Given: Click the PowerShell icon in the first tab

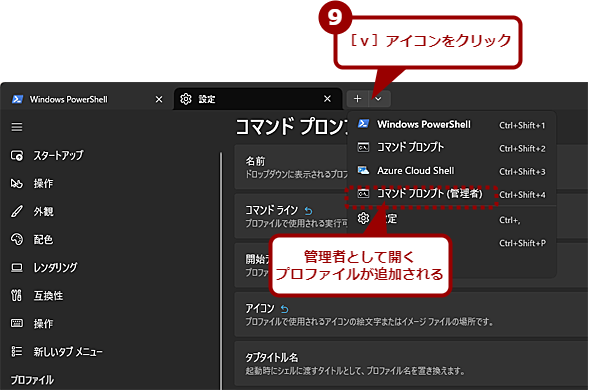Looking at the screenshot, I should point(17,99).
